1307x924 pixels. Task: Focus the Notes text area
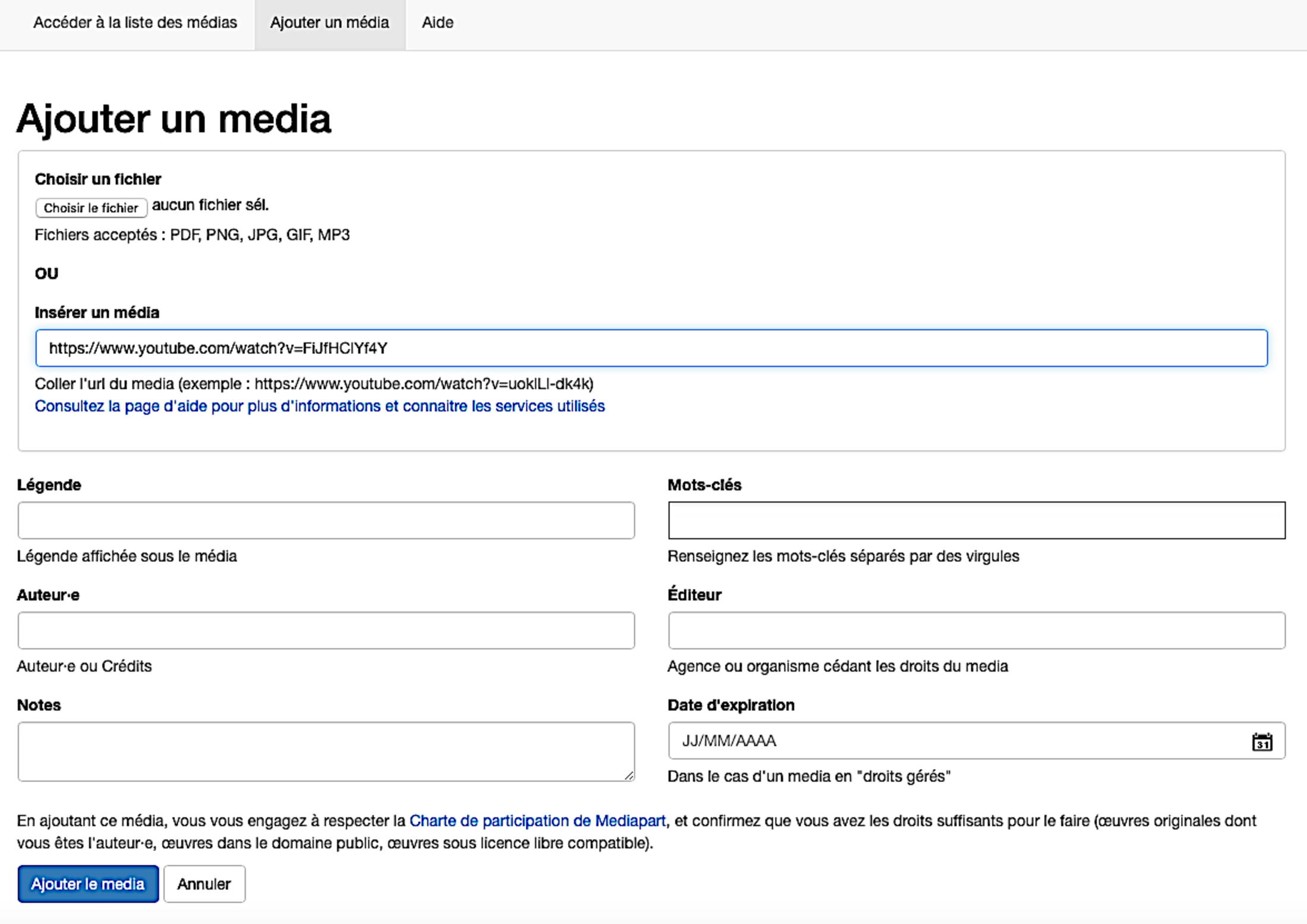tap(326, 751)
